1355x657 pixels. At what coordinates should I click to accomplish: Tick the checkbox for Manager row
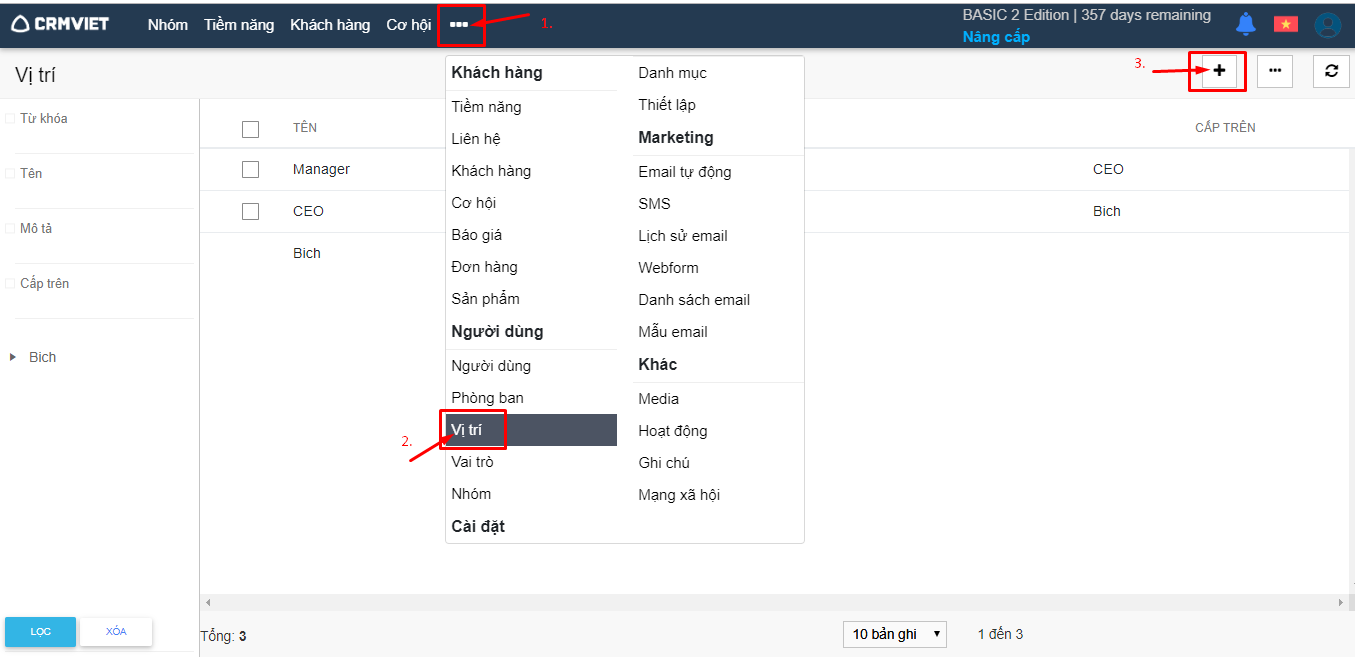point(251,170)
